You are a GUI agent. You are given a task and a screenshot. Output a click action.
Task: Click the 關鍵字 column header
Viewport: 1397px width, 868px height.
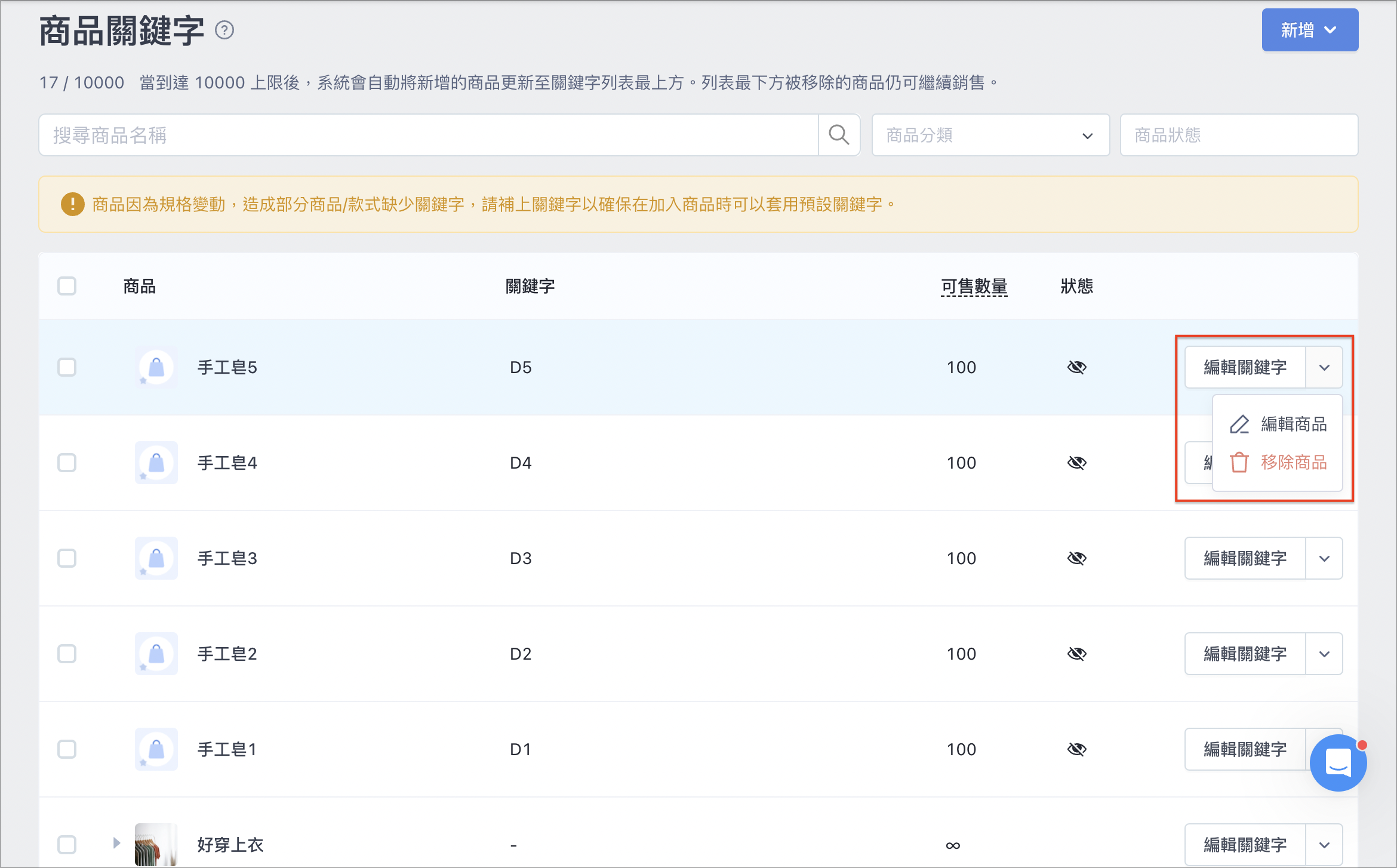click(x=530, y=287)
